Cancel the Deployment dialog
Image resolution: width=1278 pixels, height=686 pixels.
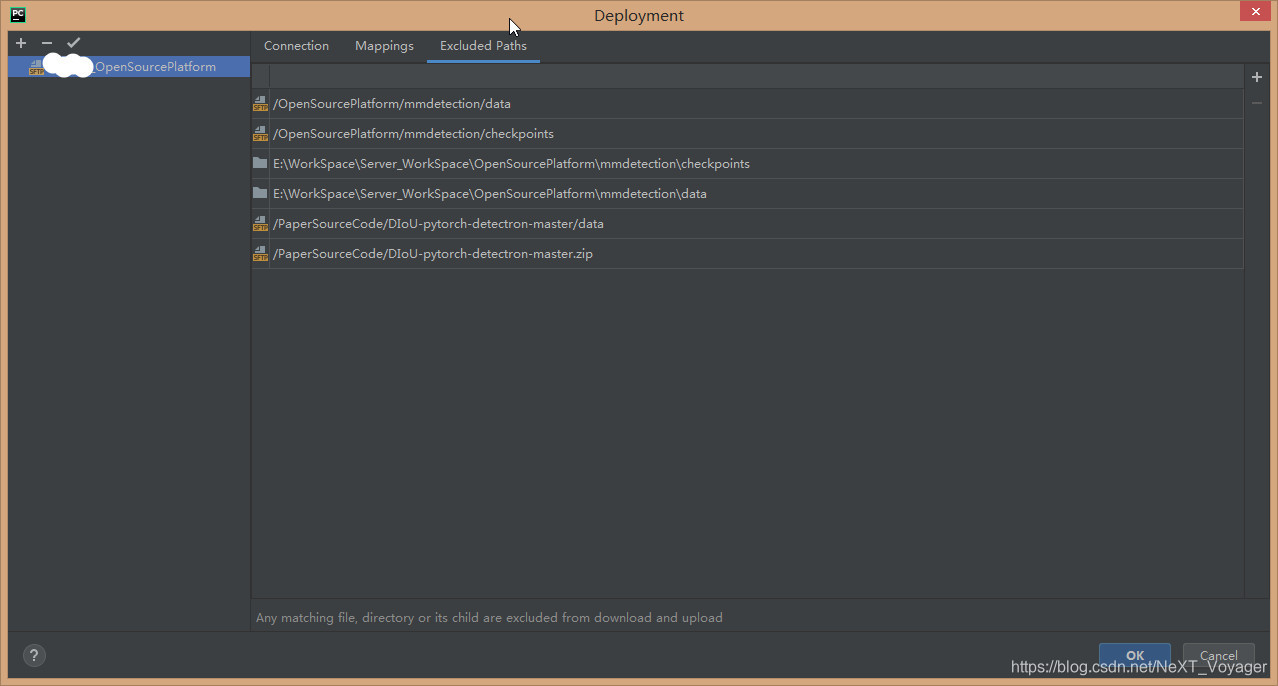(1219, 656)
